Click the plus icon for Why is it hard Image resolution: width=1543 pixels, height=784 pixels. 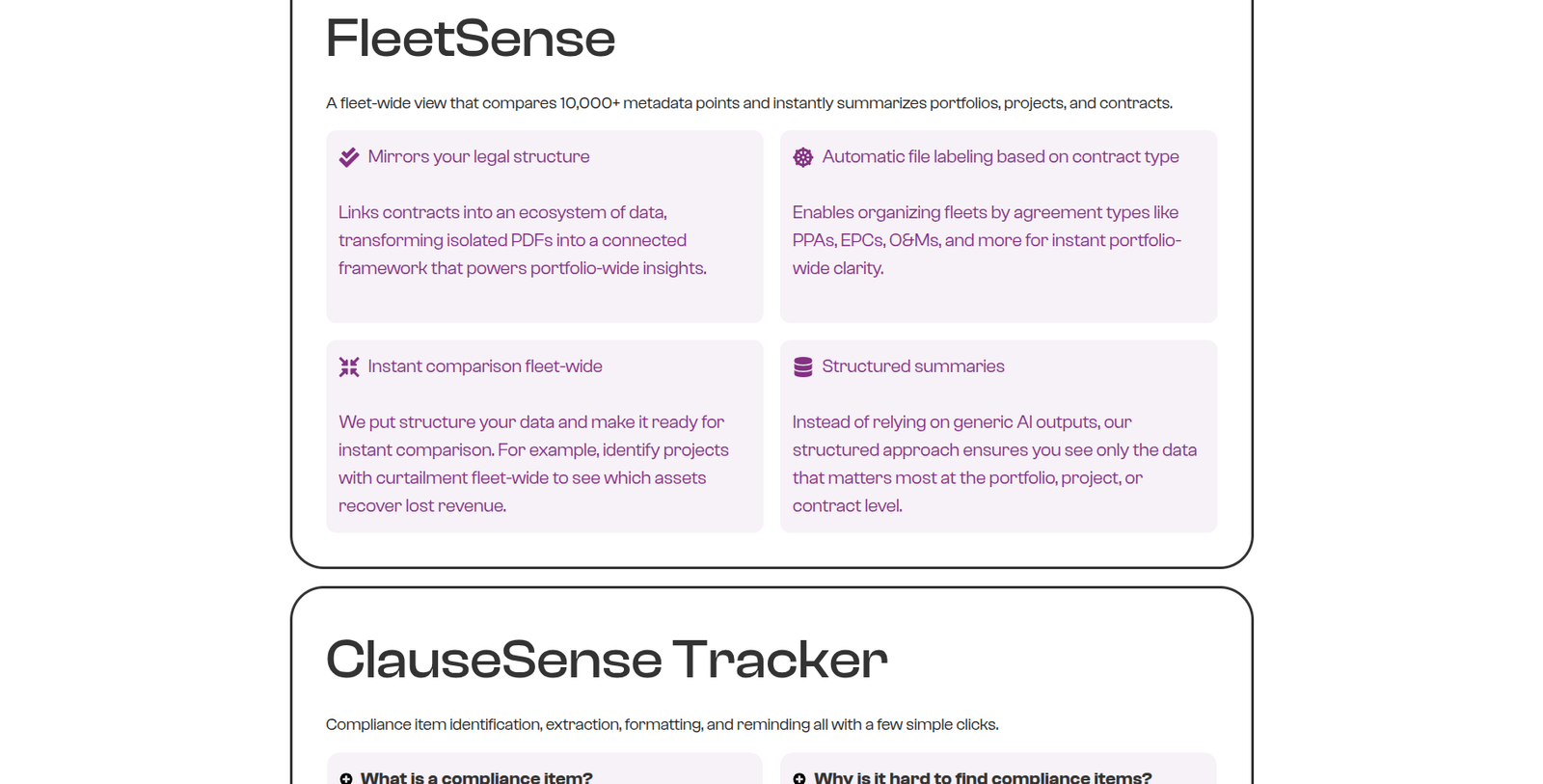pyautogui.click(x=799, y=778)
